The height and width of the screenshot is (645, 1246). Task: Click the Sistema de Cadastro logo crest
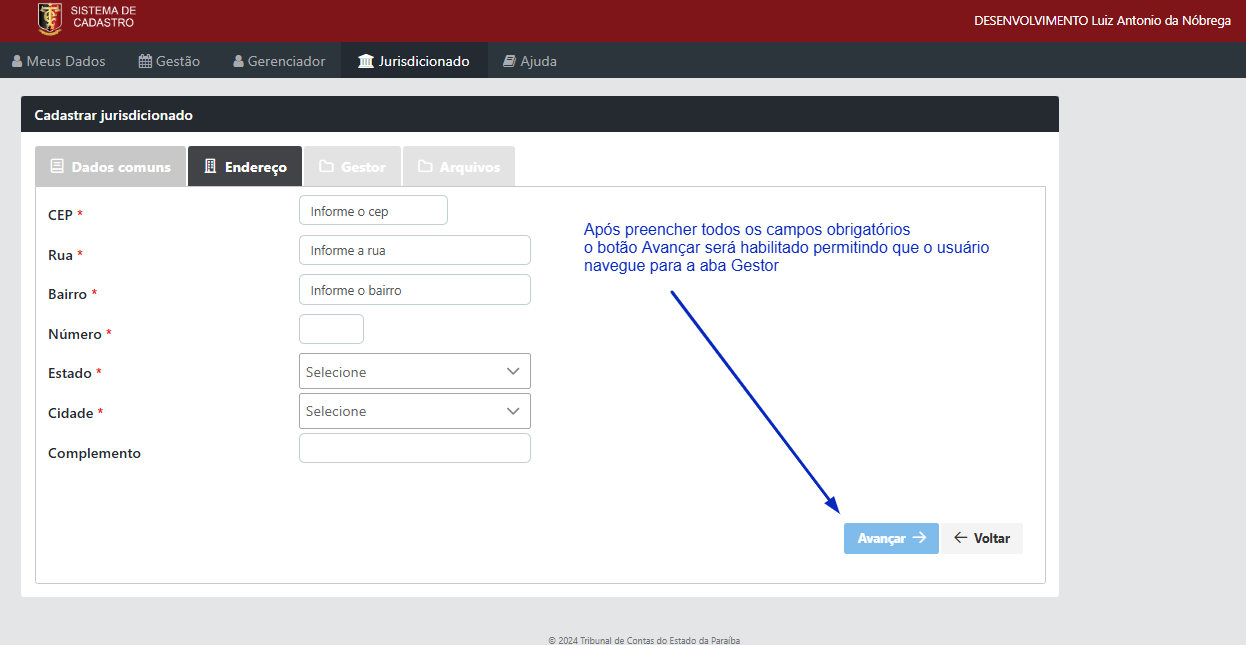(x=49, y=19)
